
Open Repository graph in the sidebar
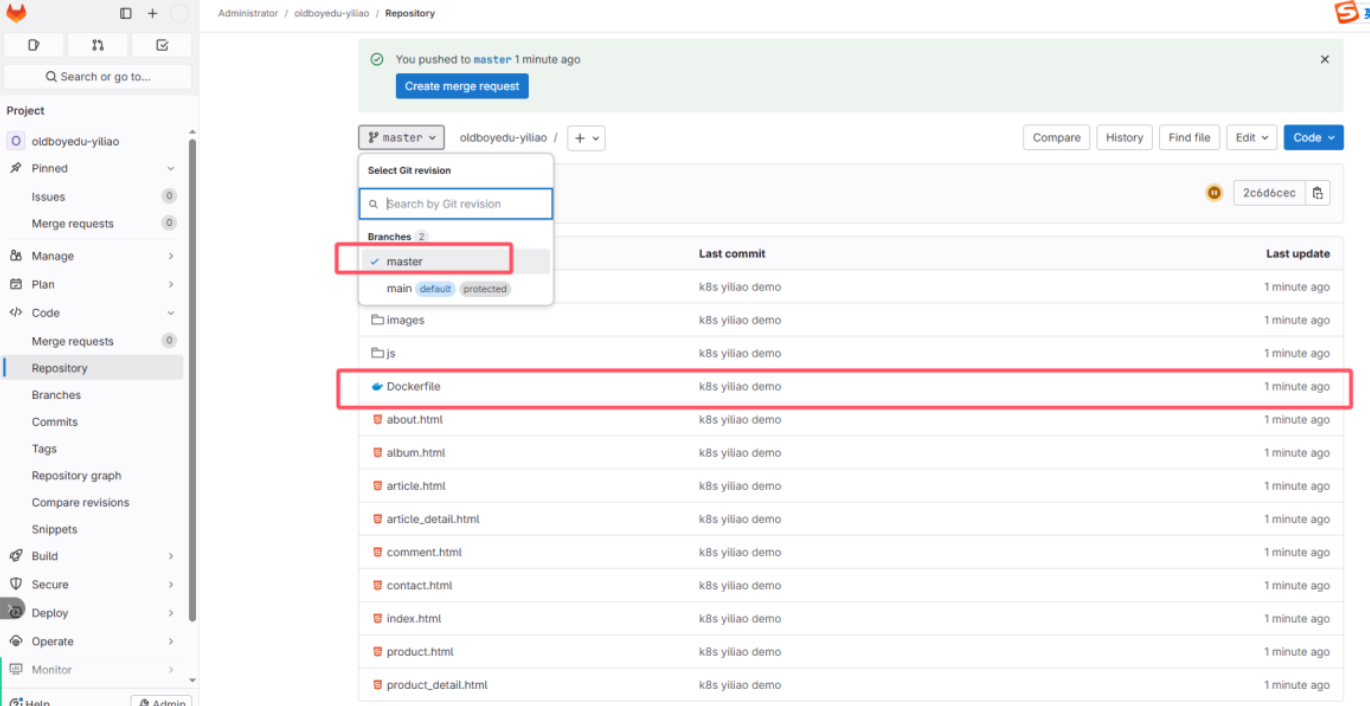click(76, 476)
